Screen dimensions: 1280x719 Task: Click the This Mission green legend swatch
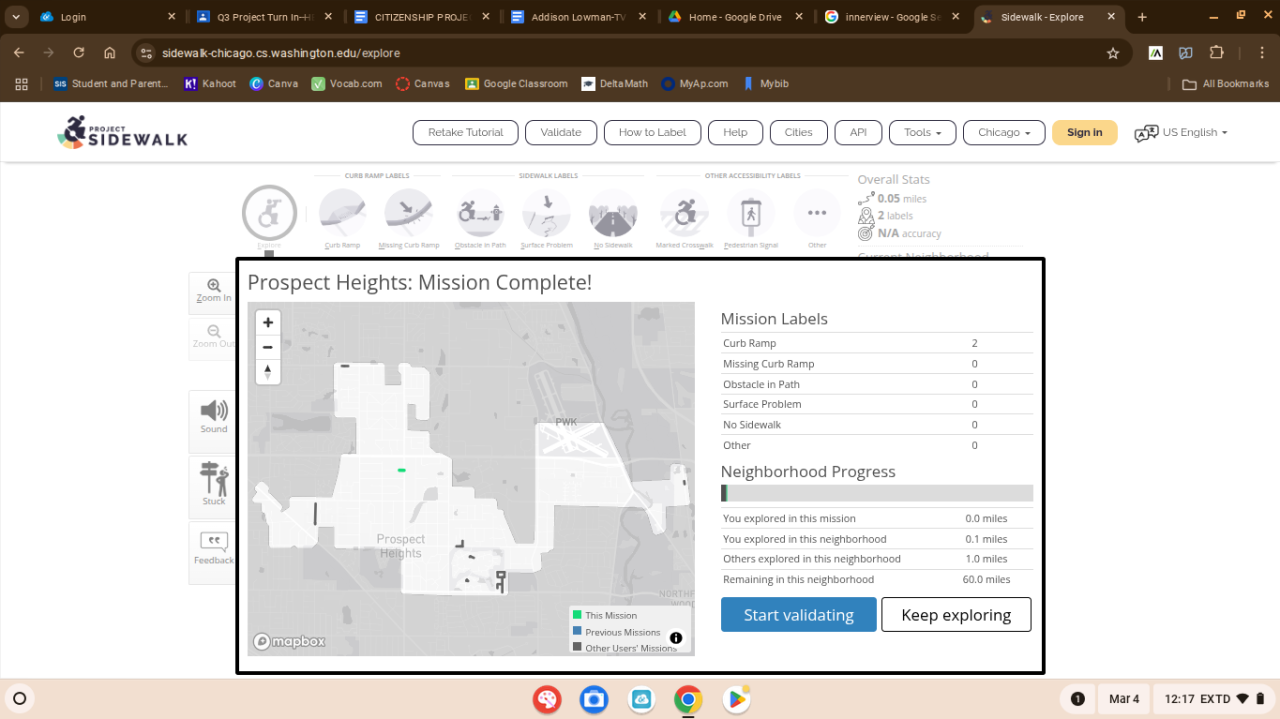[577, 615]
